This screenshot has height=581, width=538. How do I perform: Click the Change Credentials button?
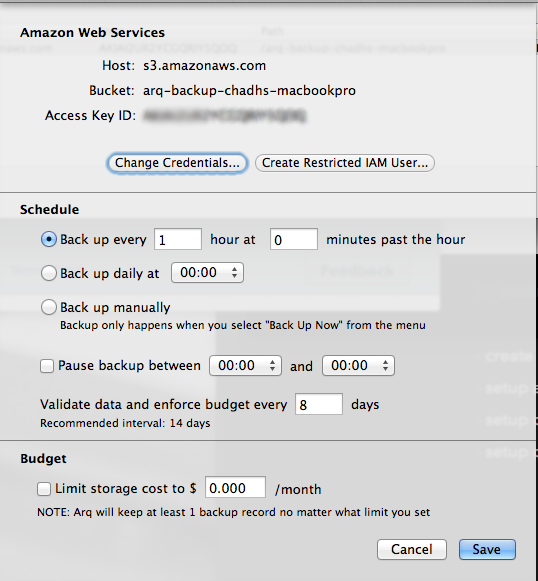[x=177, y=163]
